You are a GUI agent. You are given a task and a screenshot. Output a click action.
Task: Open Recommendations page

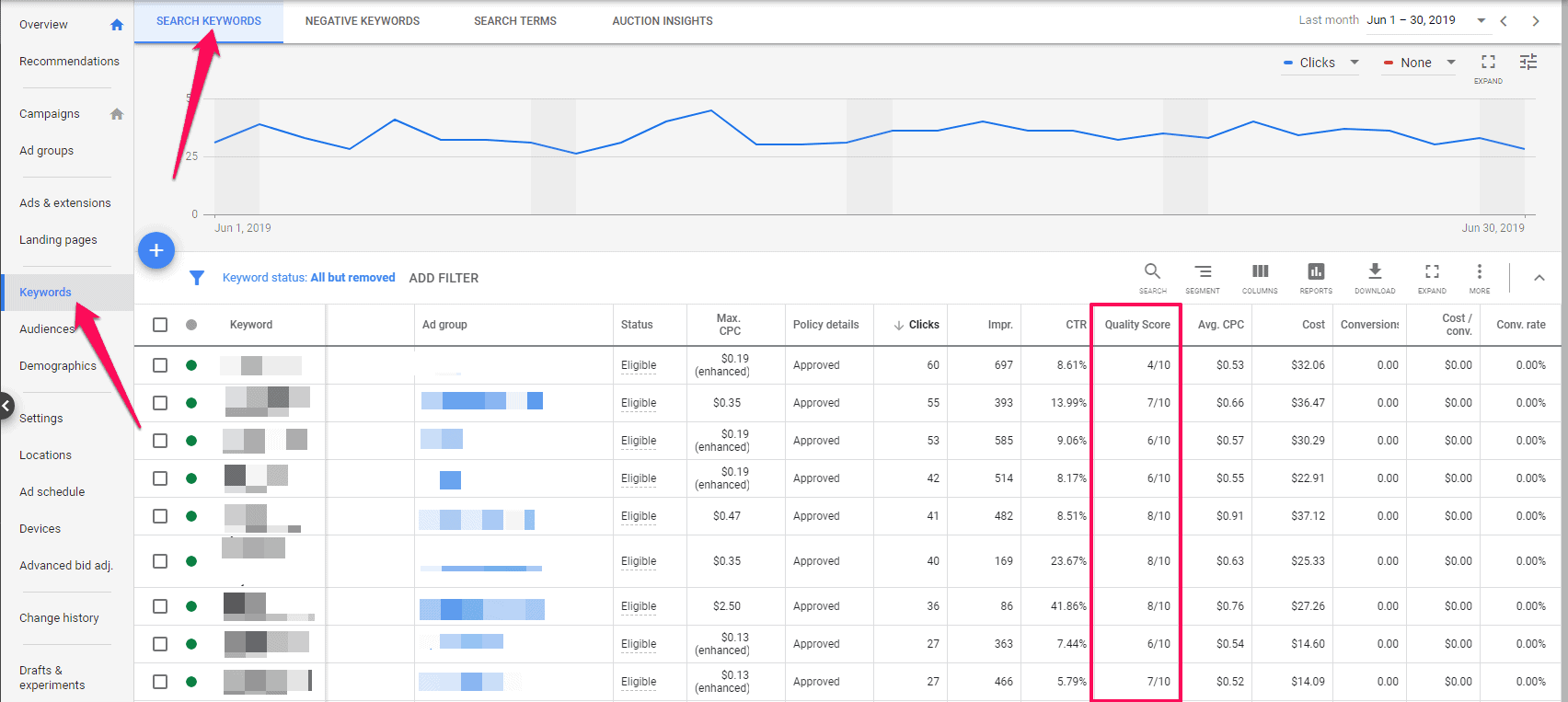point(69,62)
